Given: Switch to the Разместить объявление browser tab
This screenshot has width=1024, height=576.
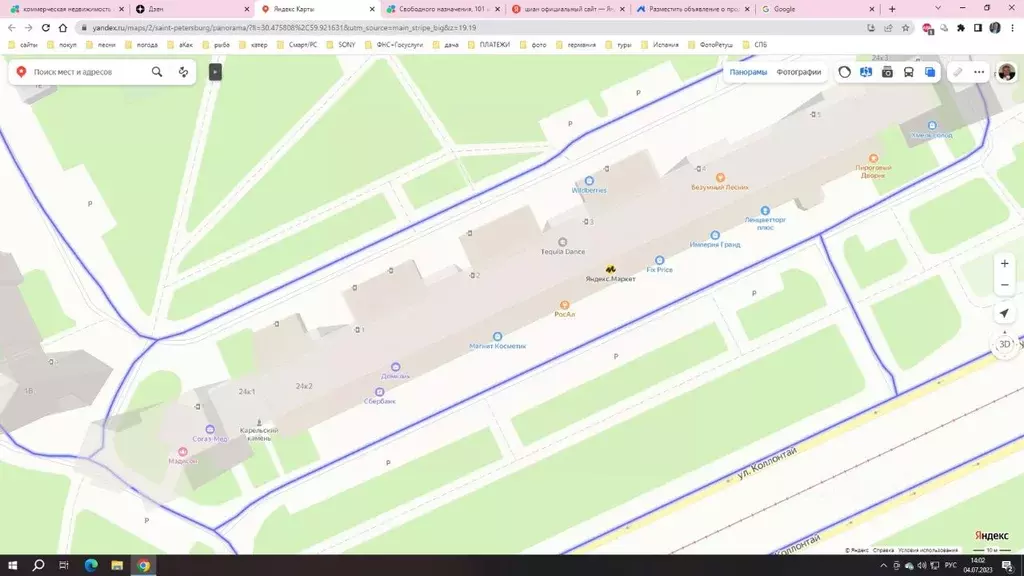Looking at the screenshot, I should pyautogui.click(x=692, y=9).
